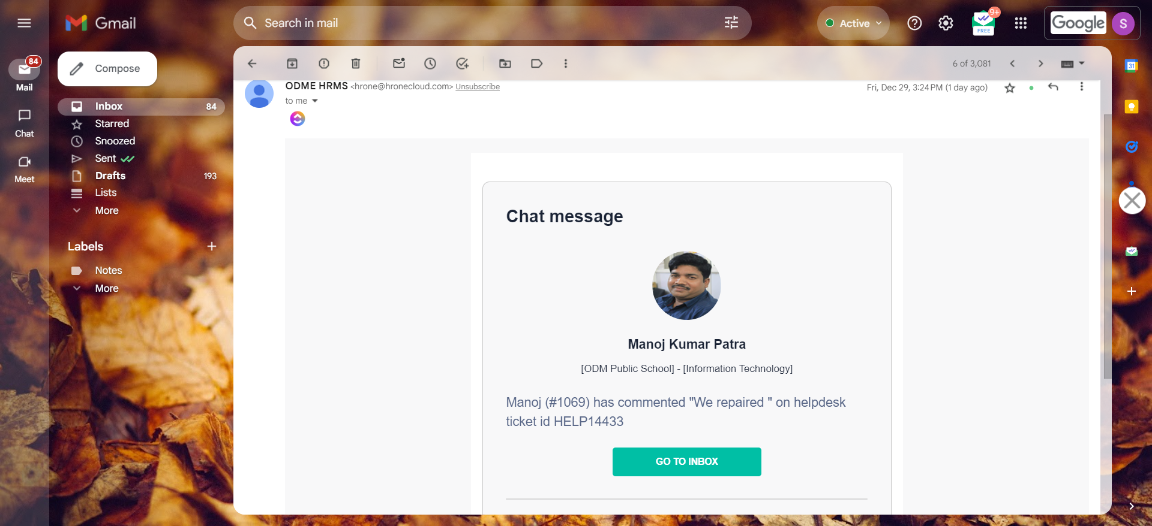The height and width of the screenshot is (526, 1152).
Task: Toggle the main menu hamburger
Action: 24,23
